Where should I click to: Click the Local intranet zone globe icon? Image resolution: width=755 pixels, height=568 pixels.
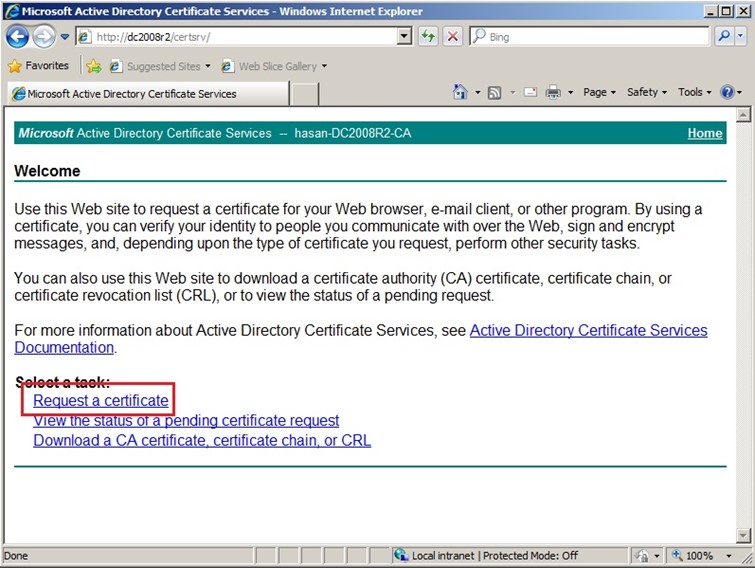(x=401, y=555)
